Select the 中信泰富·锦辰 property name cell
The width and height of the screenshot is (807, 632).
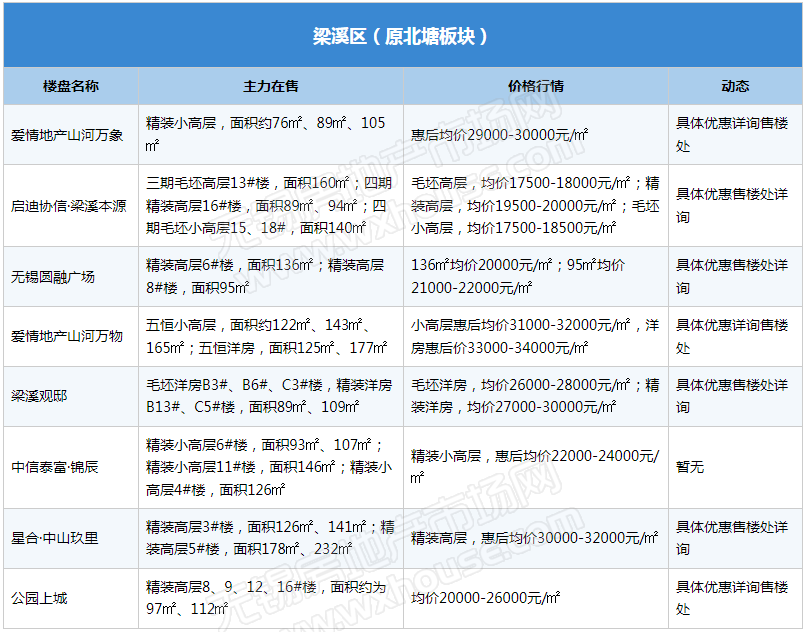point(55,467)
